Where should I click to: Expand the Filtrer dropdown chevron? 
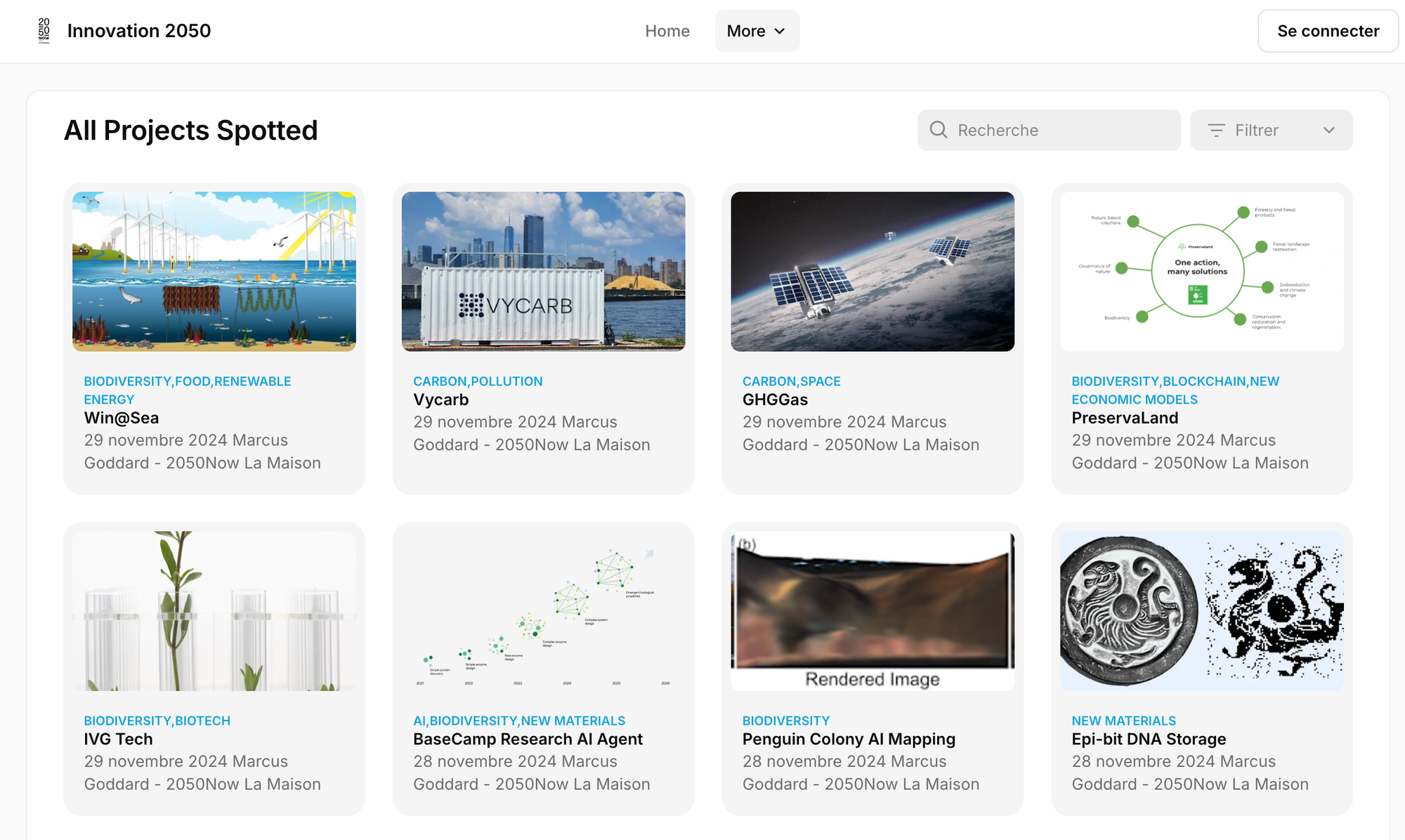[x=1328, y=130]
